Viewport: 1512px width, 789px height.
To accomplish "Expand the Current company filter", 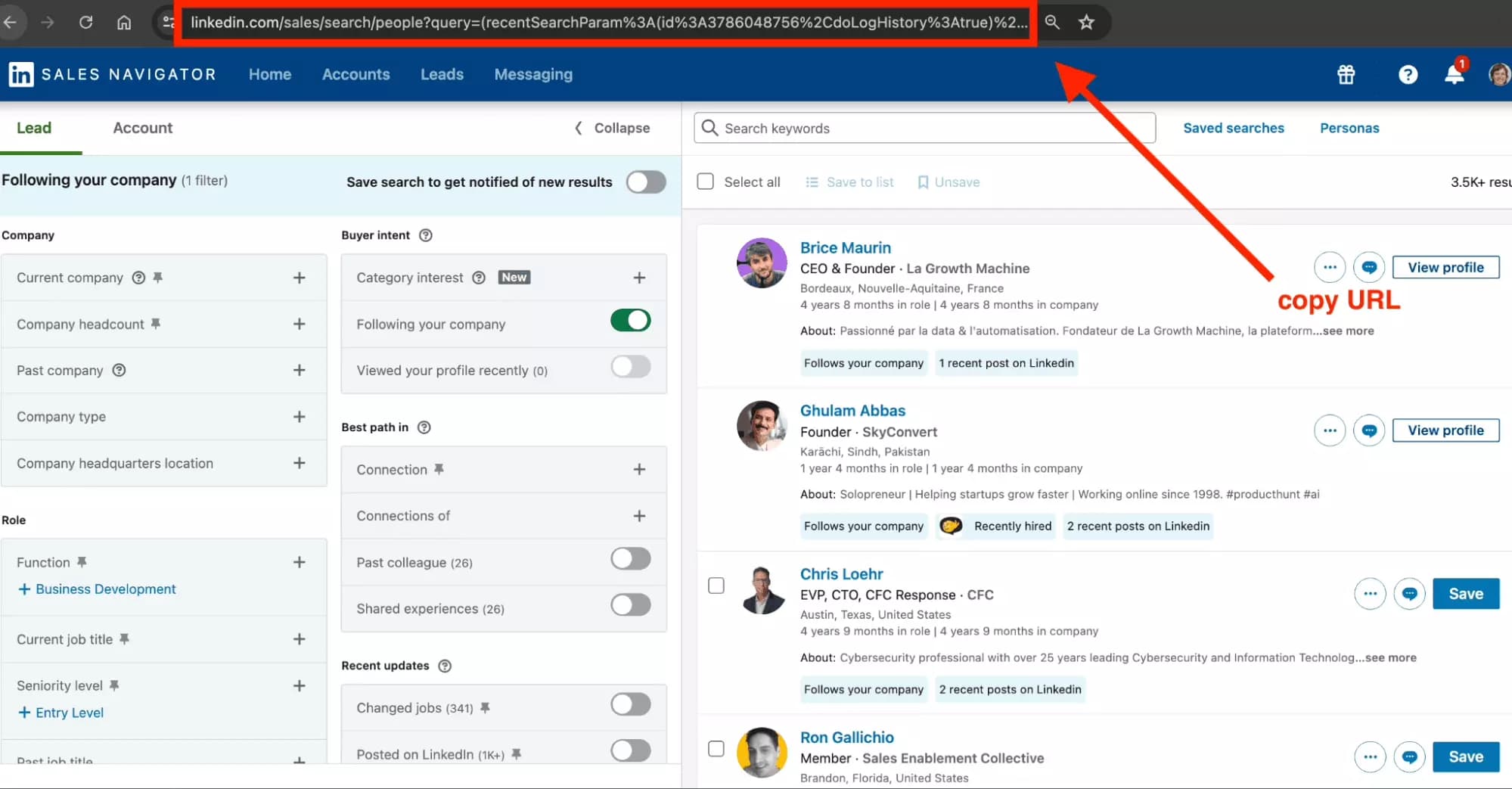I will (300, 277).
